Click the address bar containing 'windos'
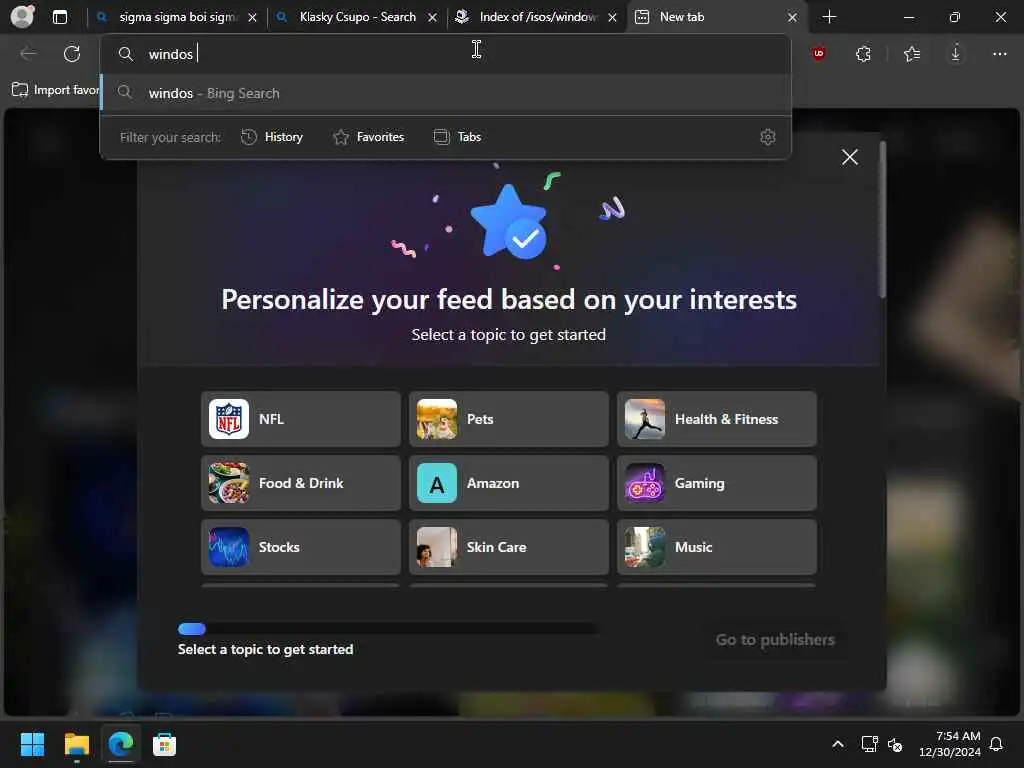The width and height of the screenshot is (1024, 768). point(445,54)
